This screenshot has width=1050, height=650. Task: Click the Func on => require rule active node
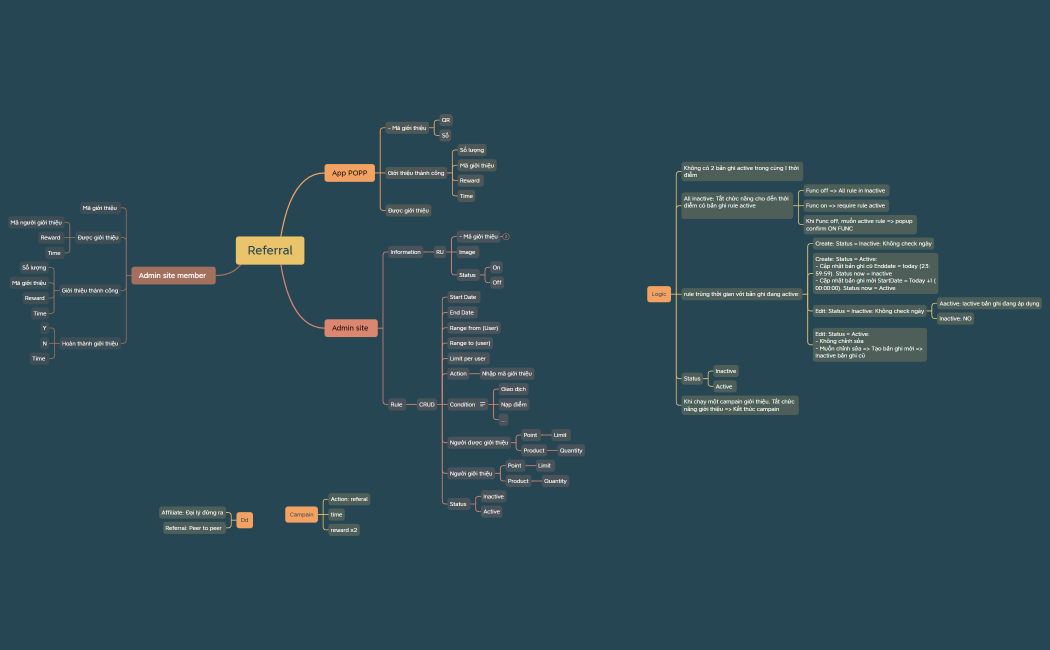pyautogui.click(x=846, y=205)
